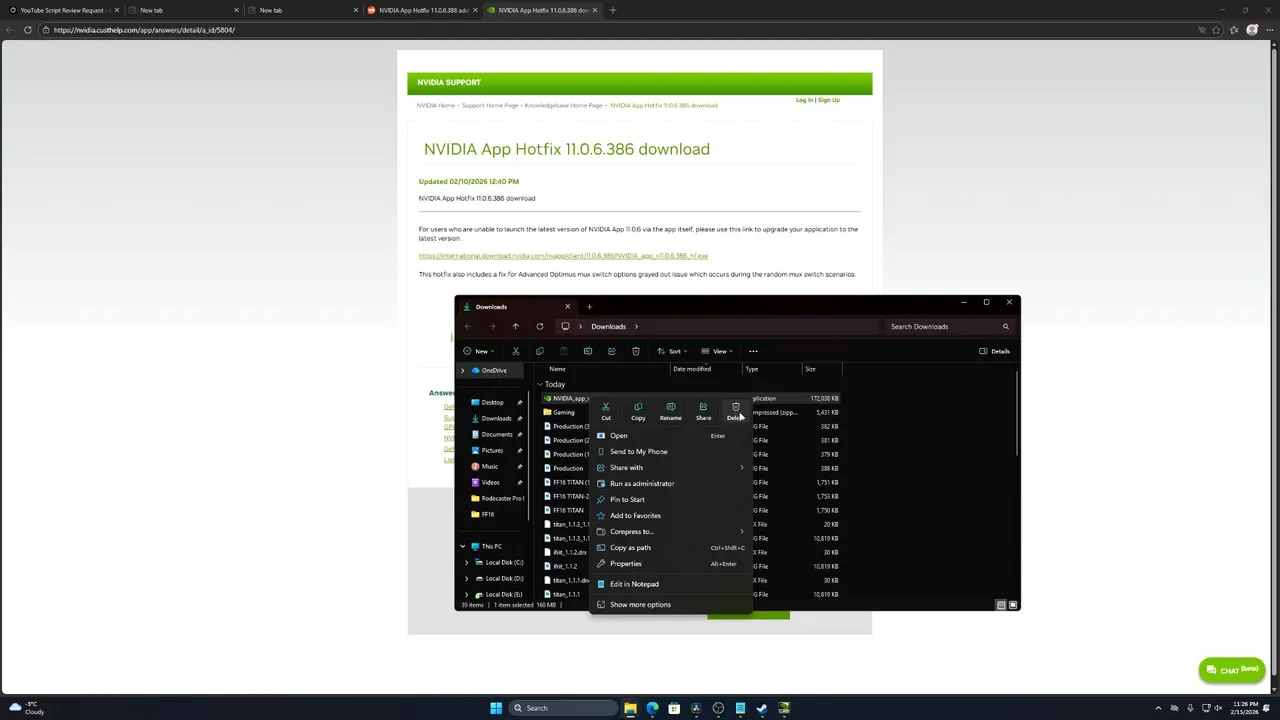This screenshot has width=1280, height=720.
Task: Select Documents in navigation pane
Action: 497,434
